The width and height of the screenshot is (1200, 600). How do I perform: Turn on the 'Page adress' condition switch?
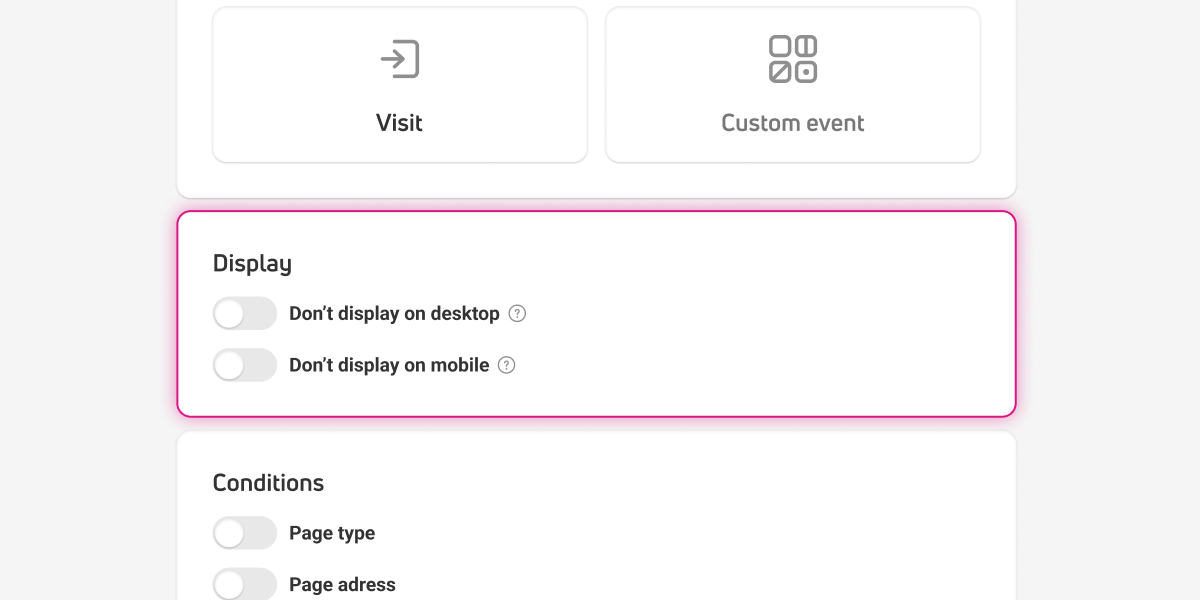[245, 584]
